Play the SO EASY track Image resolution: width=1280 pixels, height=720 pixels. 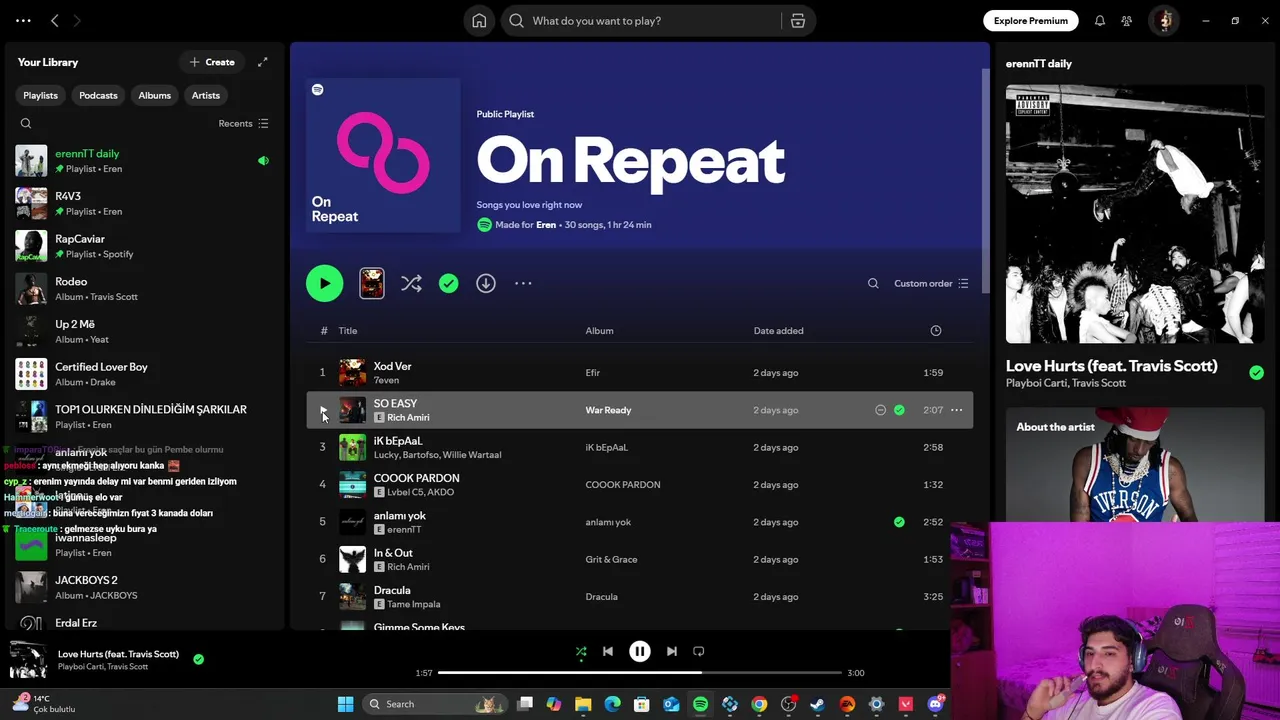pyautogui.click(x=322, y=410)
